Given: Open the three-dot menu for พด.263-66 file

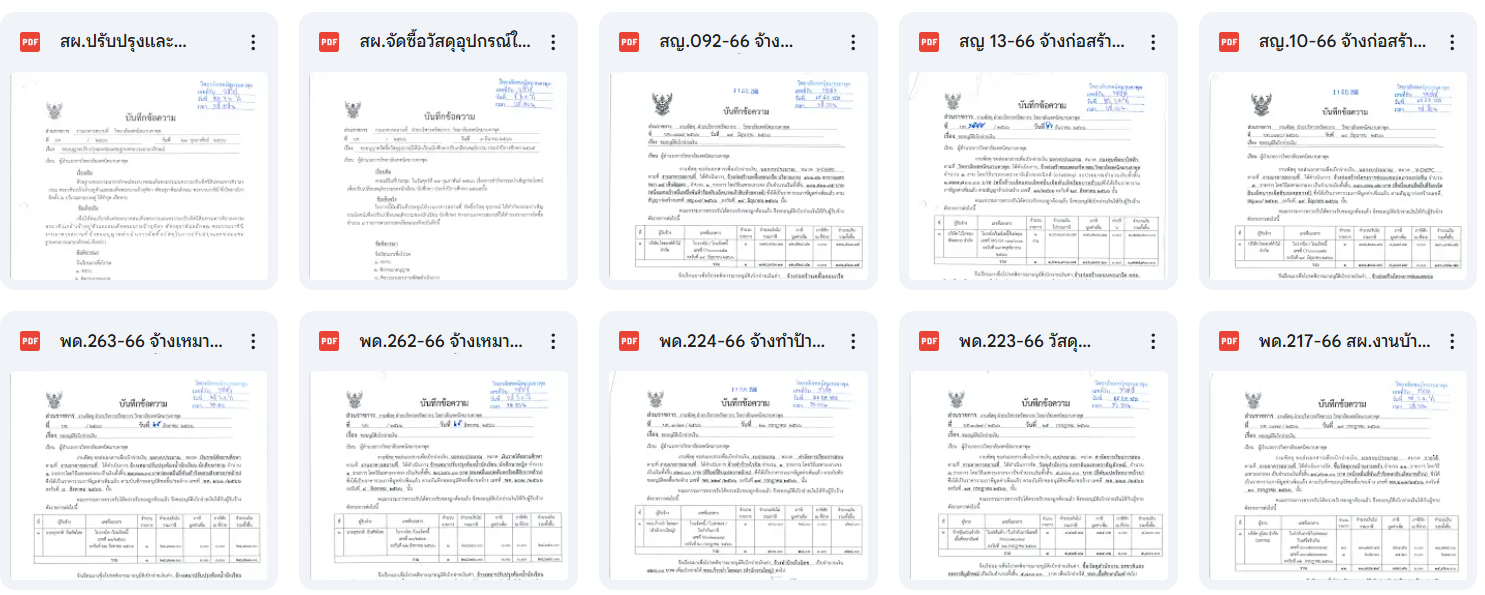Looking at the screenshot, I should 253,341.
